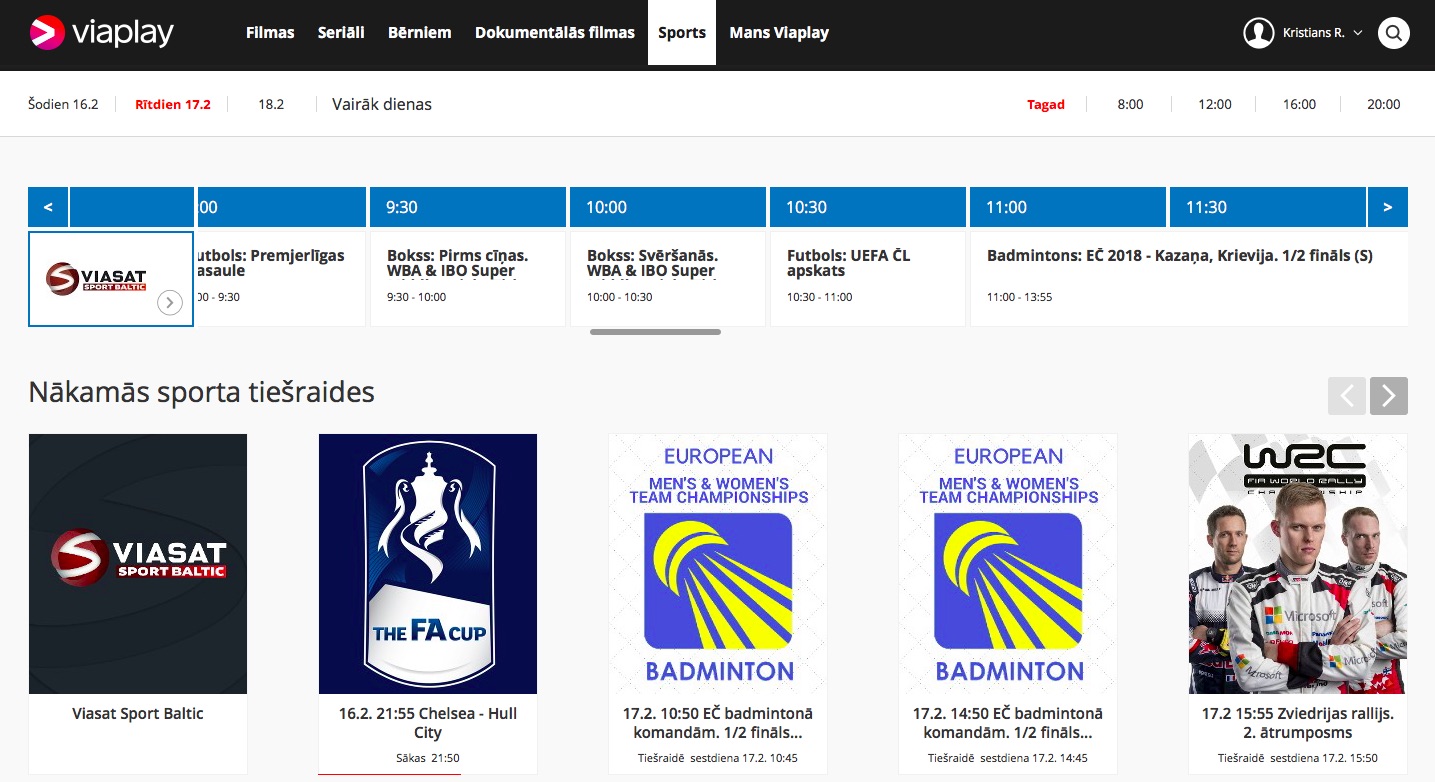This screenshot has height=782, width=1435.
Task: Click the 10:00 timeline header
Action: click(668, 207)
